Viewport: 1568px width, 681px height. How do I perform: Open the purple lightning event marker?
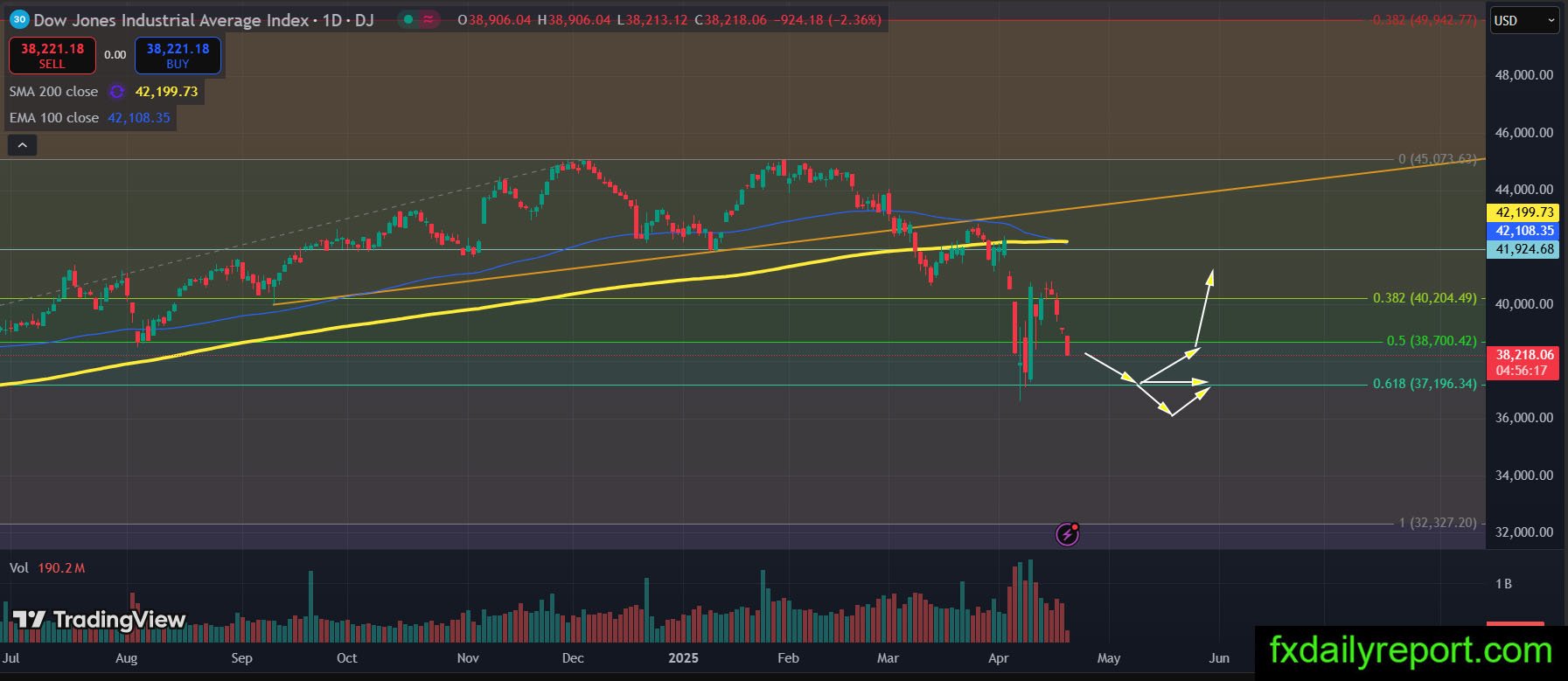tap(1067, 533)
